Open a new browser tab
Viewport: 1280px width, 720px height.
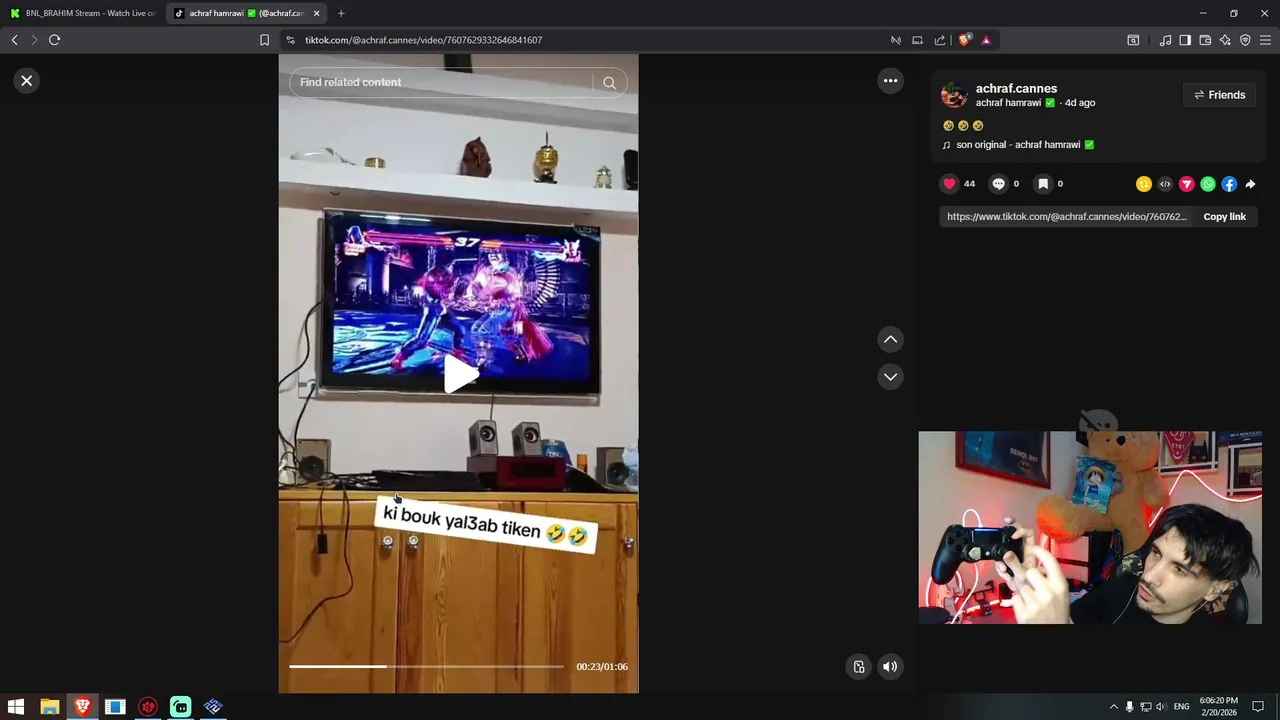(341, 13)
